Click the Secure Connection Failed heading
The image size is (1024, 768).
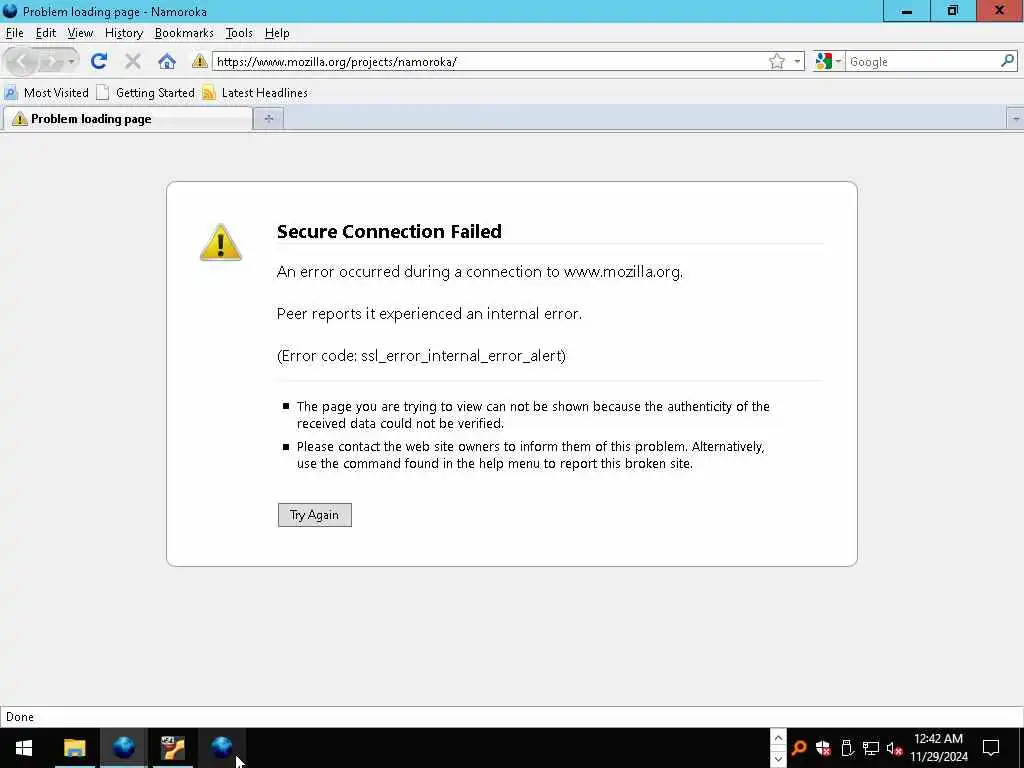click(x=389, y=231)
